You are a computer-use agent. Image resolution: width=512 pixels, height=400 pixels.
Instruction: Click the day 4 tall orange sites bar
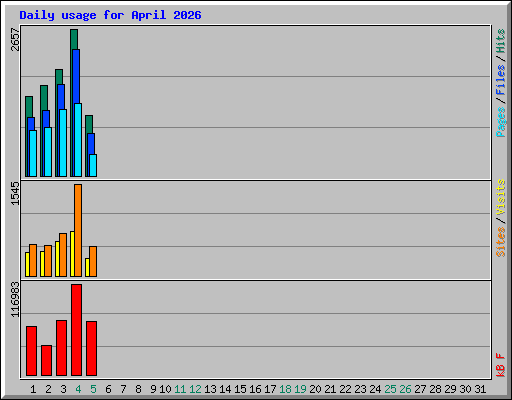(x=78, y=230)
